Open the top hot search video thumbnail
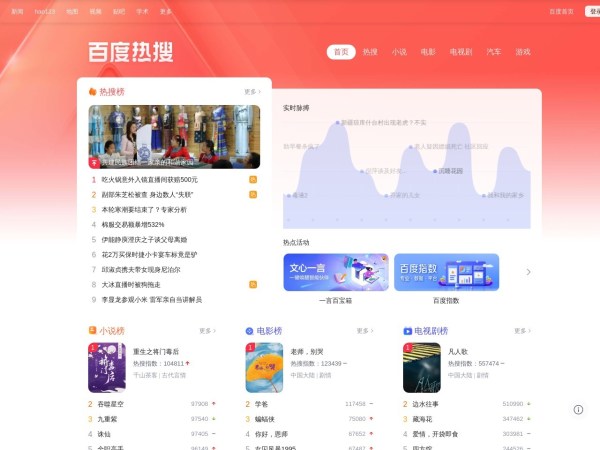 [174, 137]
